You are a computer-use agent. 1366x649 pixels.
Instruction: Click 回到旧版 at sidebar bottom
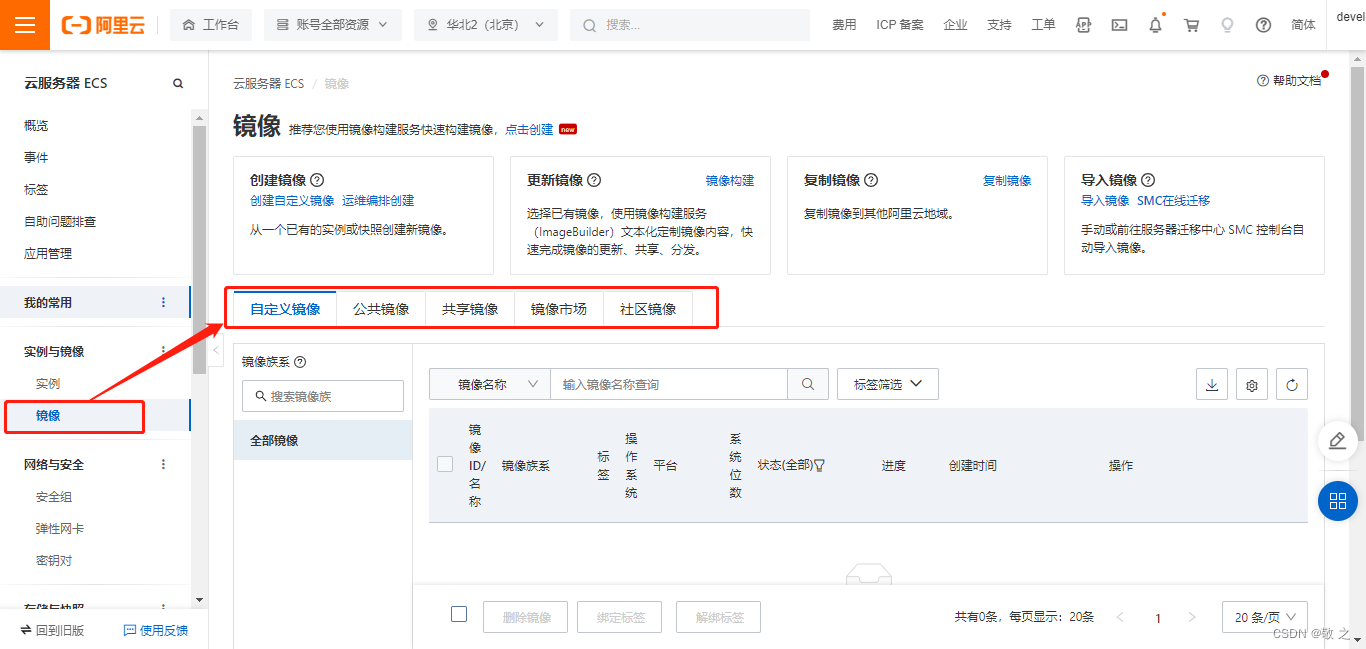pyautogui.click(x=53, y=630)
